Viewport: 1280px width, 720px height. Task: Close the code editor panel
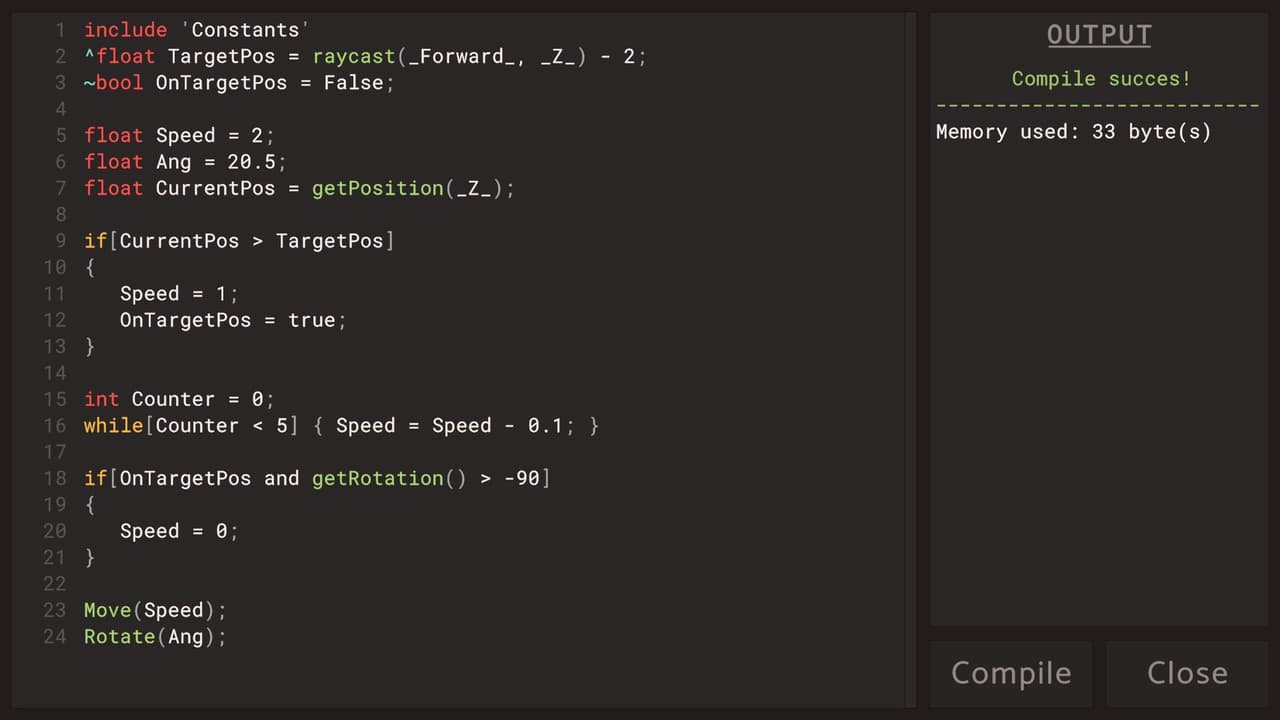pyautogui.click(x=1187, y=673)
